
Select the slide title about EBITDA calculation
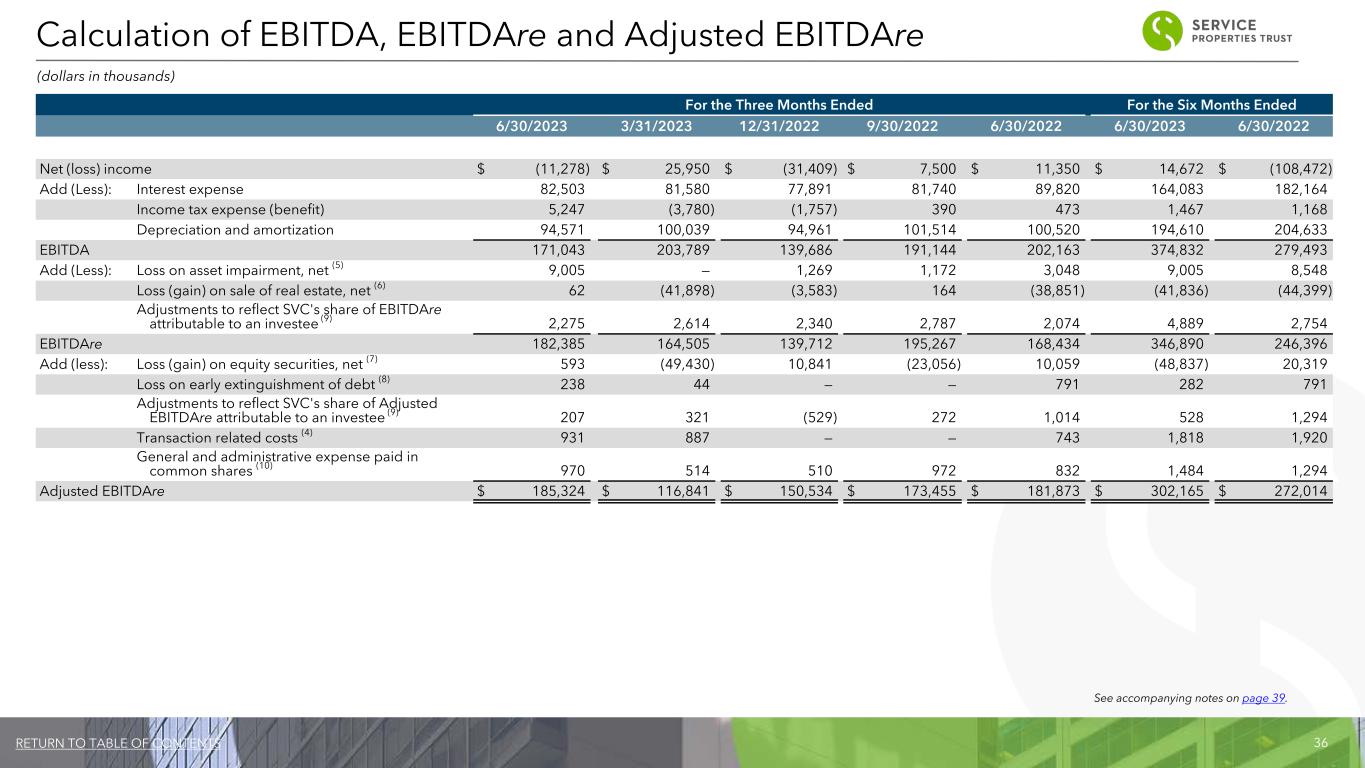point(479,34)
